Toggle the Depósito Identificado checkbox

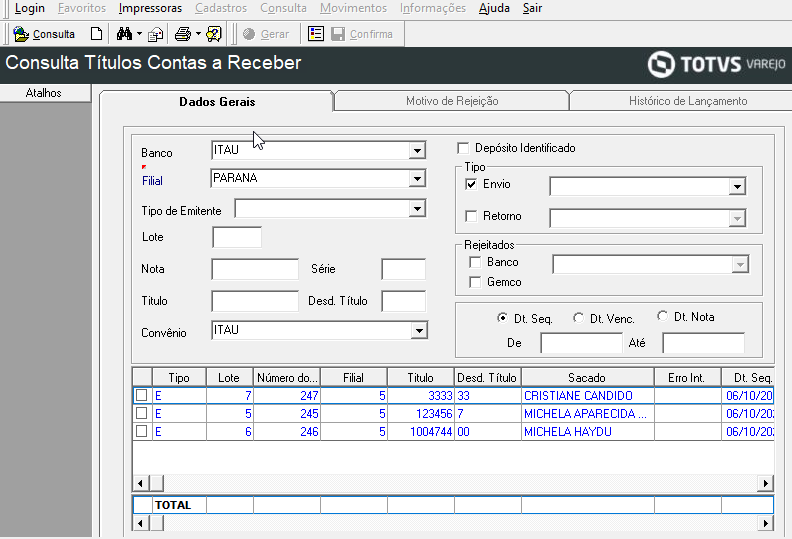click(x=463, y=148)
